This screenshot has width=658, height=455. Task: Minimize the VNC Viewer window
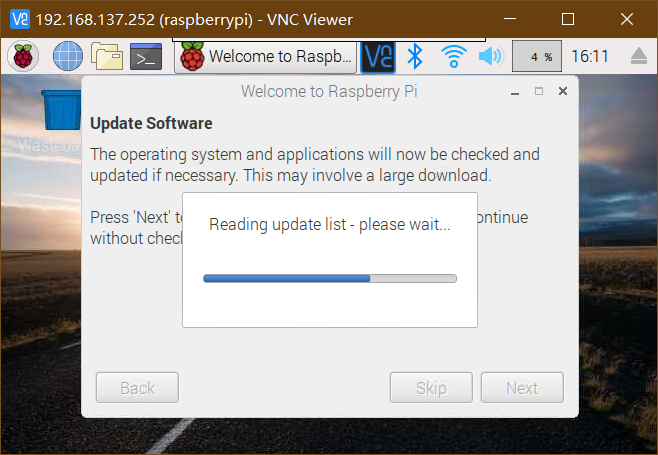(510, 19)
